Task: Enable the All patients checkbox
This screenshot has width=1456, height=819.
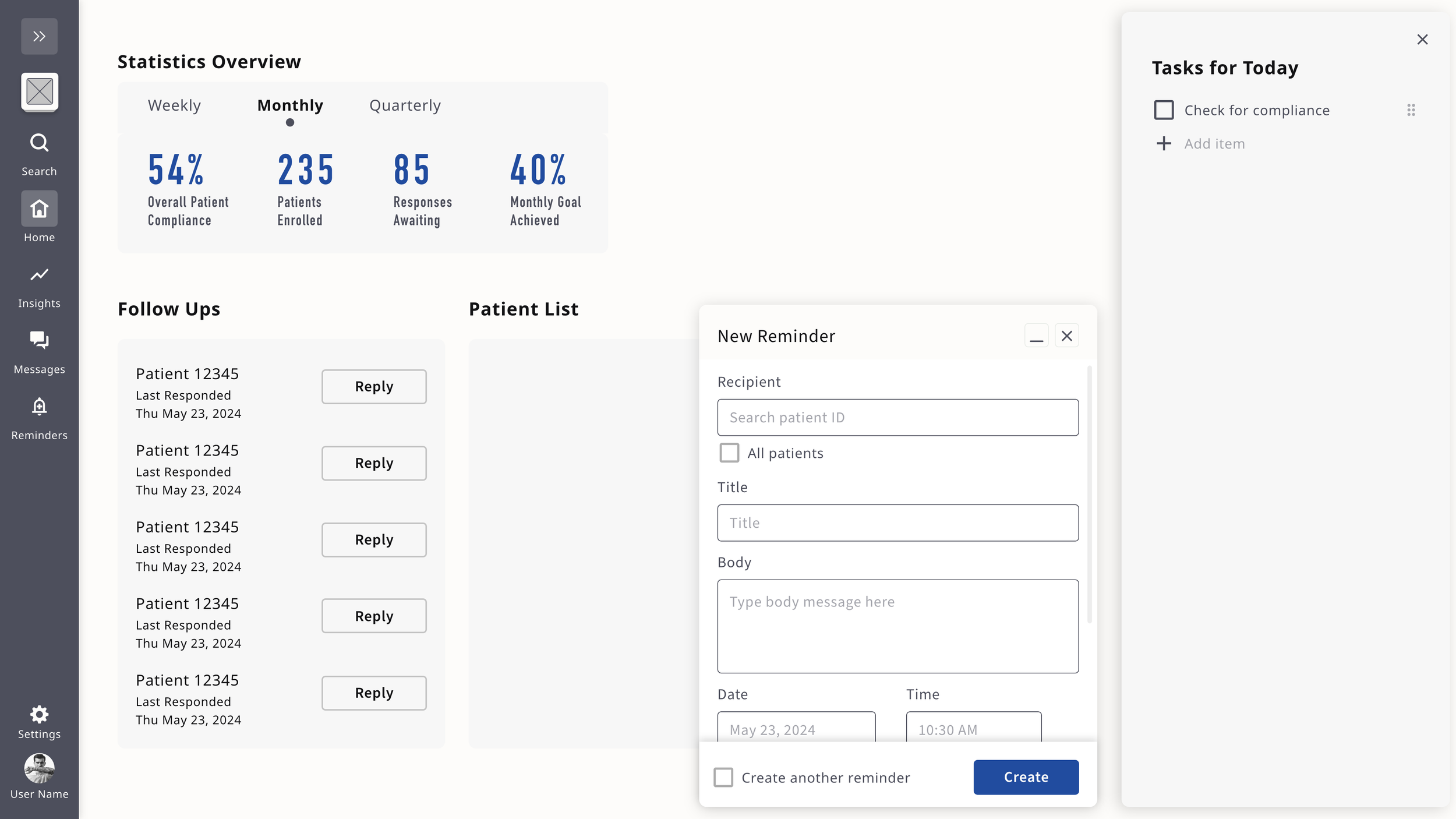Action: point(729,453)
